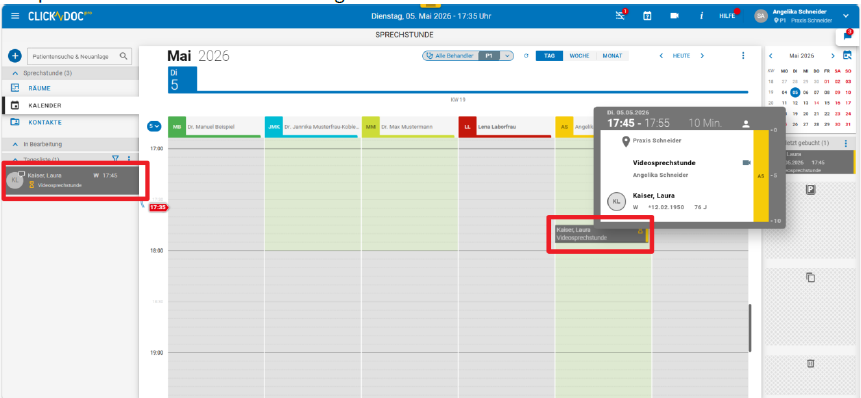Go to next day arrow beside HEUTE

702,55
